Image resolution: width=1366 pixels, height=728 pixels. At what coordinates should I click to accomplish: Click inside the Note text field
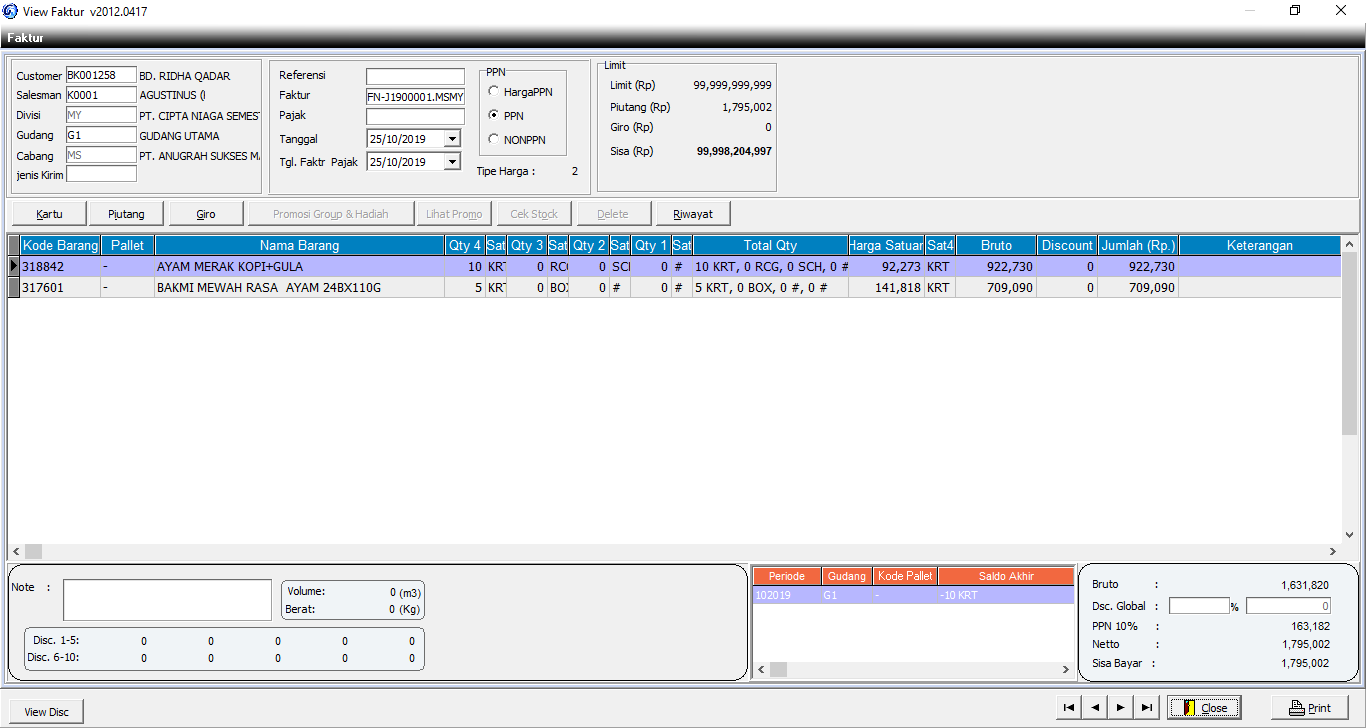[167, 600]
